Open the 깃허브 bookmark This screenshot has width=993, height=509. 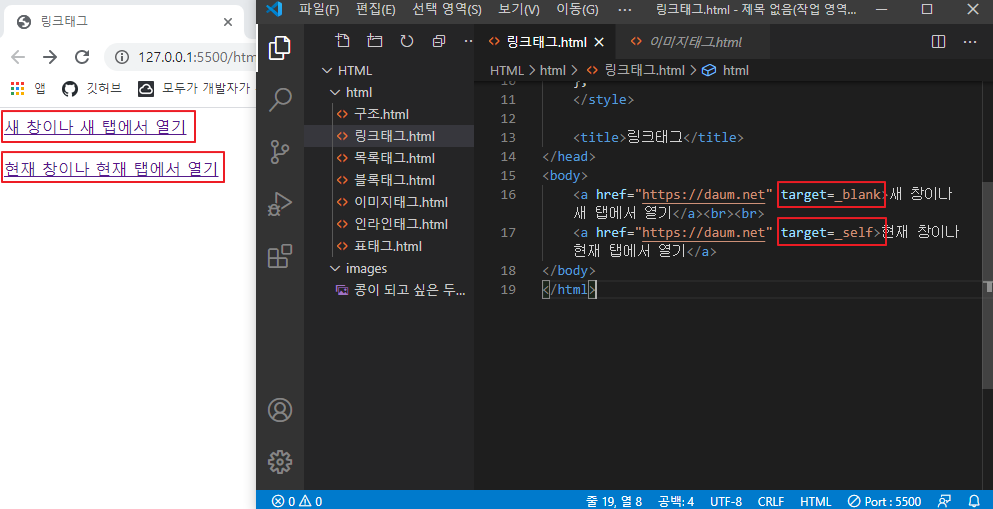[92, 89]
